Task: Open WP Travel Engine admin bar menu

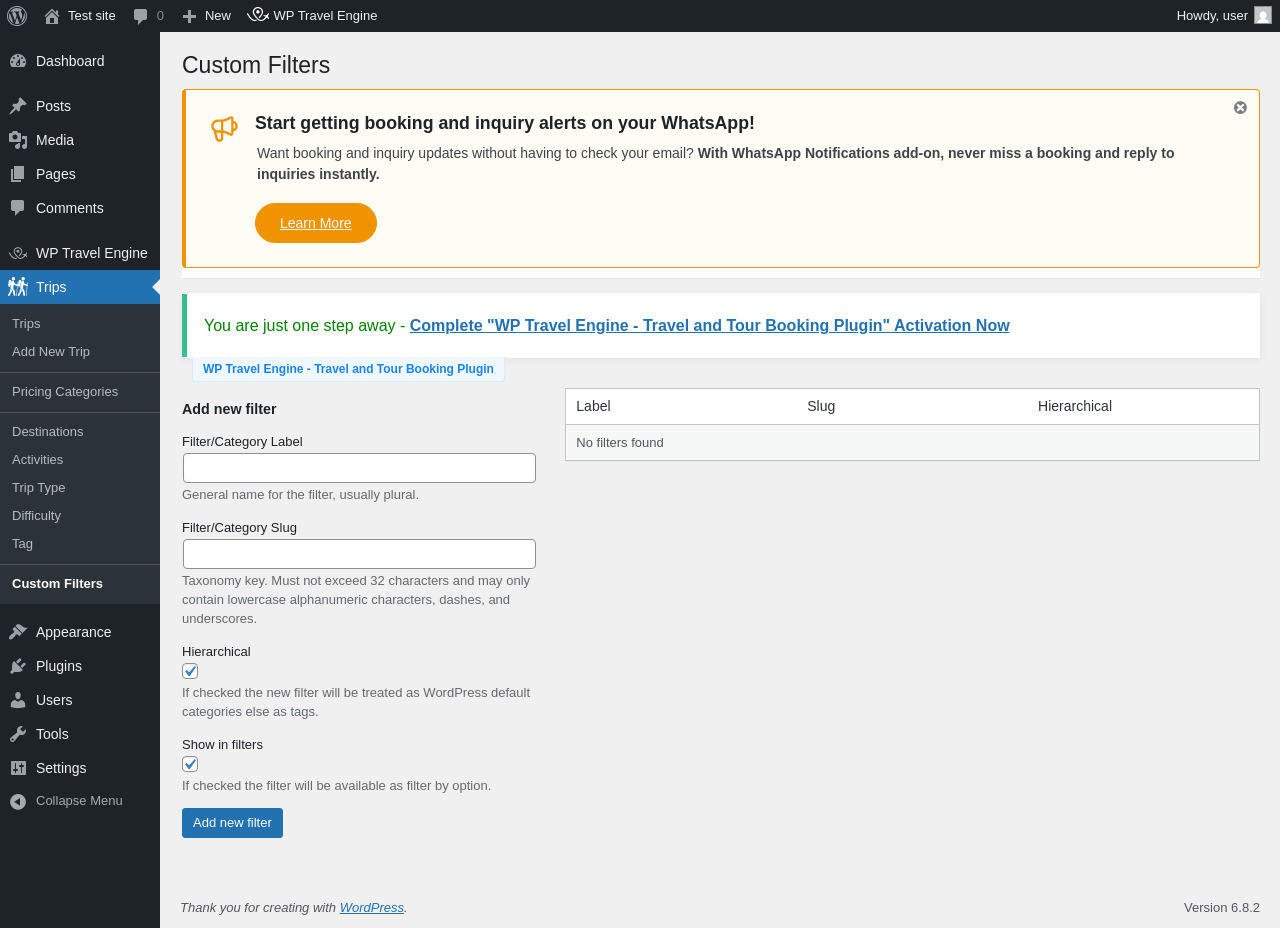Action: point(312,16)
